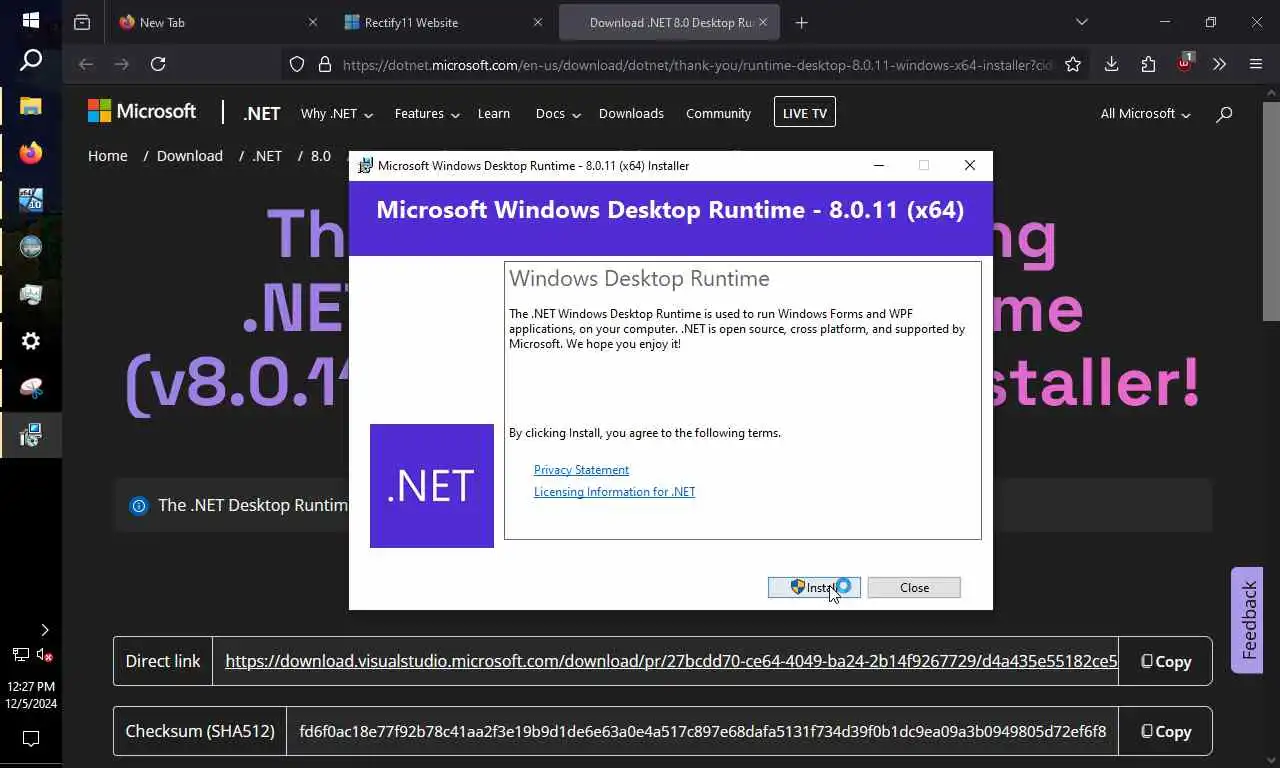
Task: Click the page vertical scrollbar
Action: [1270, 212]
